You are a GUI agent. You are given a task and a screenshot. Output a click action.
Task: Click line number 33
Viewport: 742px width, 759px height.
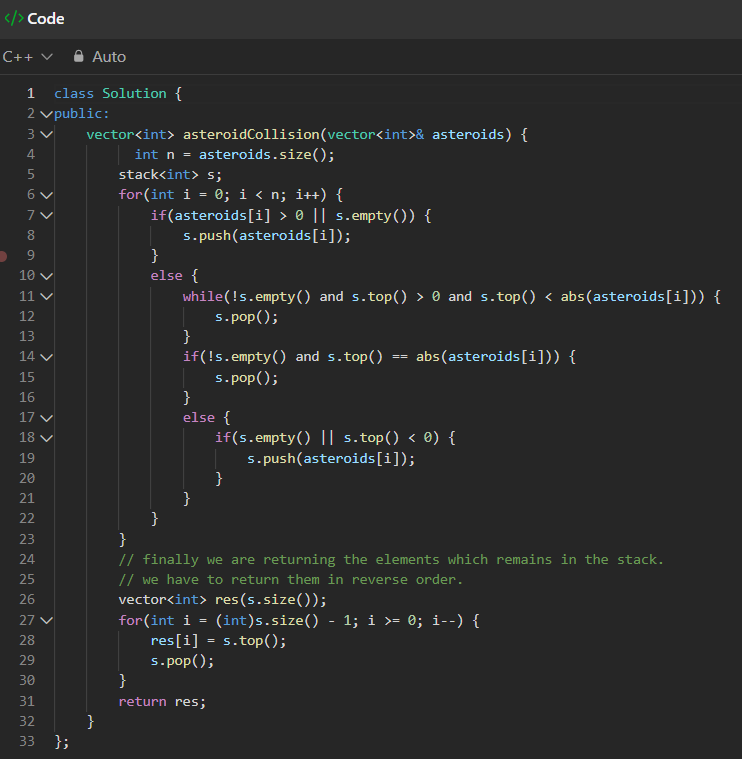pyautogui.click(x=27, y=741)
